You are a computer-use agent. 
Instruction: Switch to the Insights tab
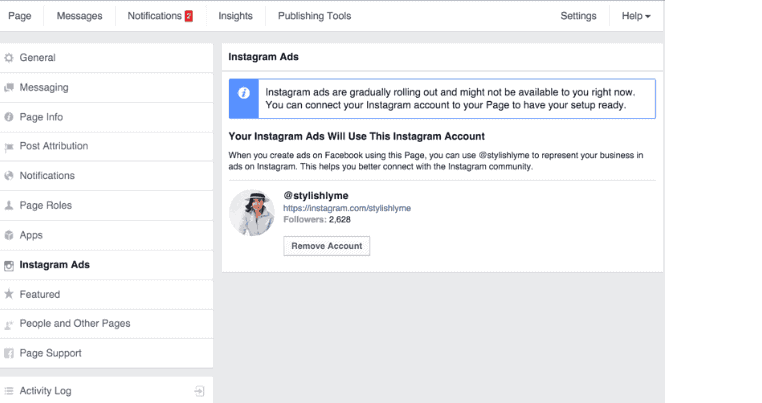tap(236, 16)
